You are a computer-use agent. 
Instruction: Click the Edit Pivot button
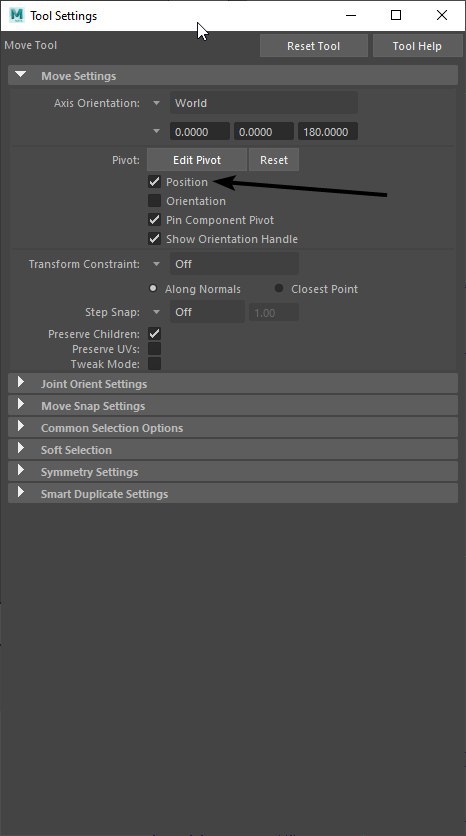pos(197,160)
